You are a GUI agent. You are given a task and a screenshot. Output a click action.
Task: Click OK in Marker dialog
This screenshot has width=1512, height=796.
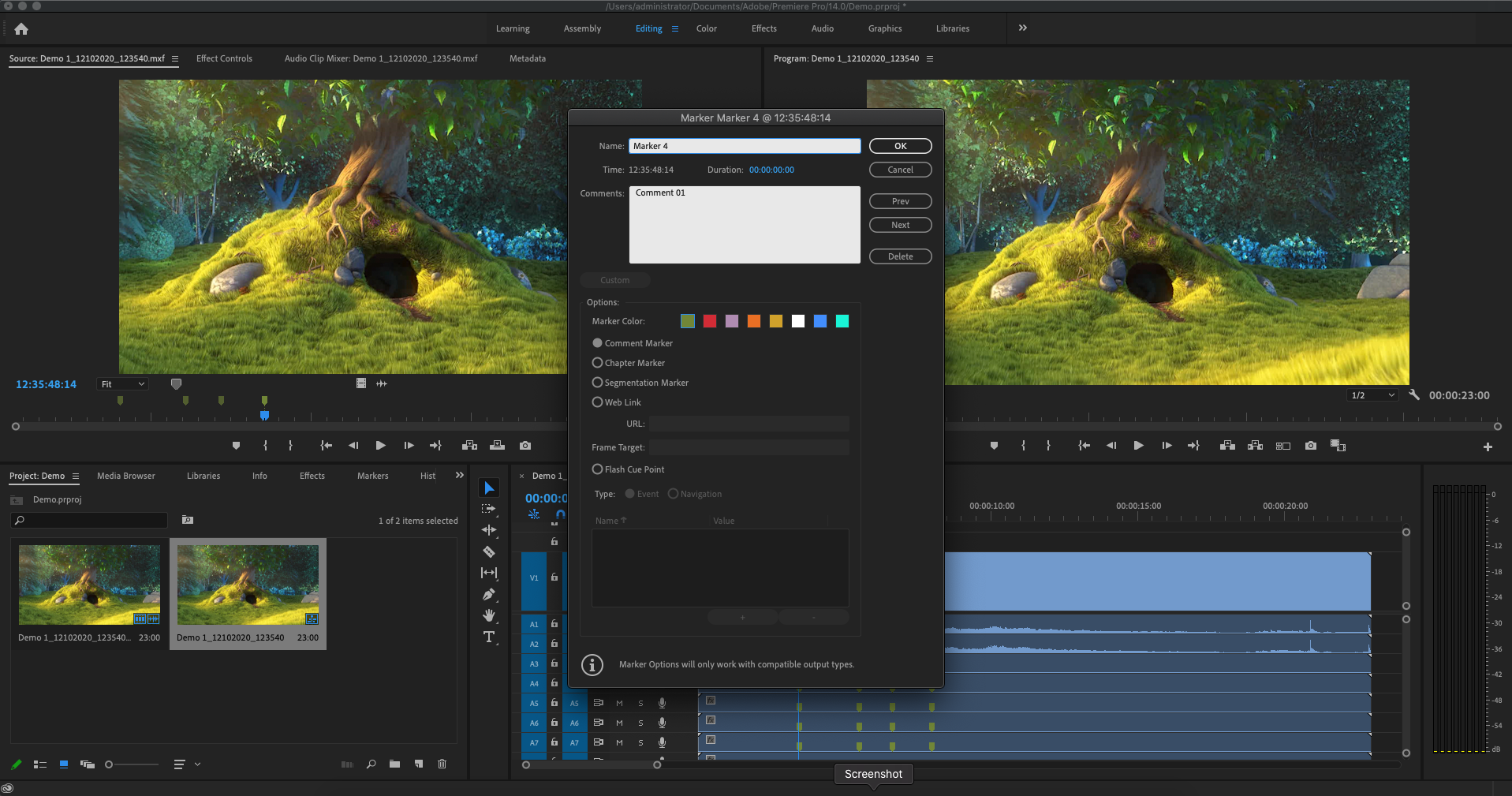click(901, 147)
